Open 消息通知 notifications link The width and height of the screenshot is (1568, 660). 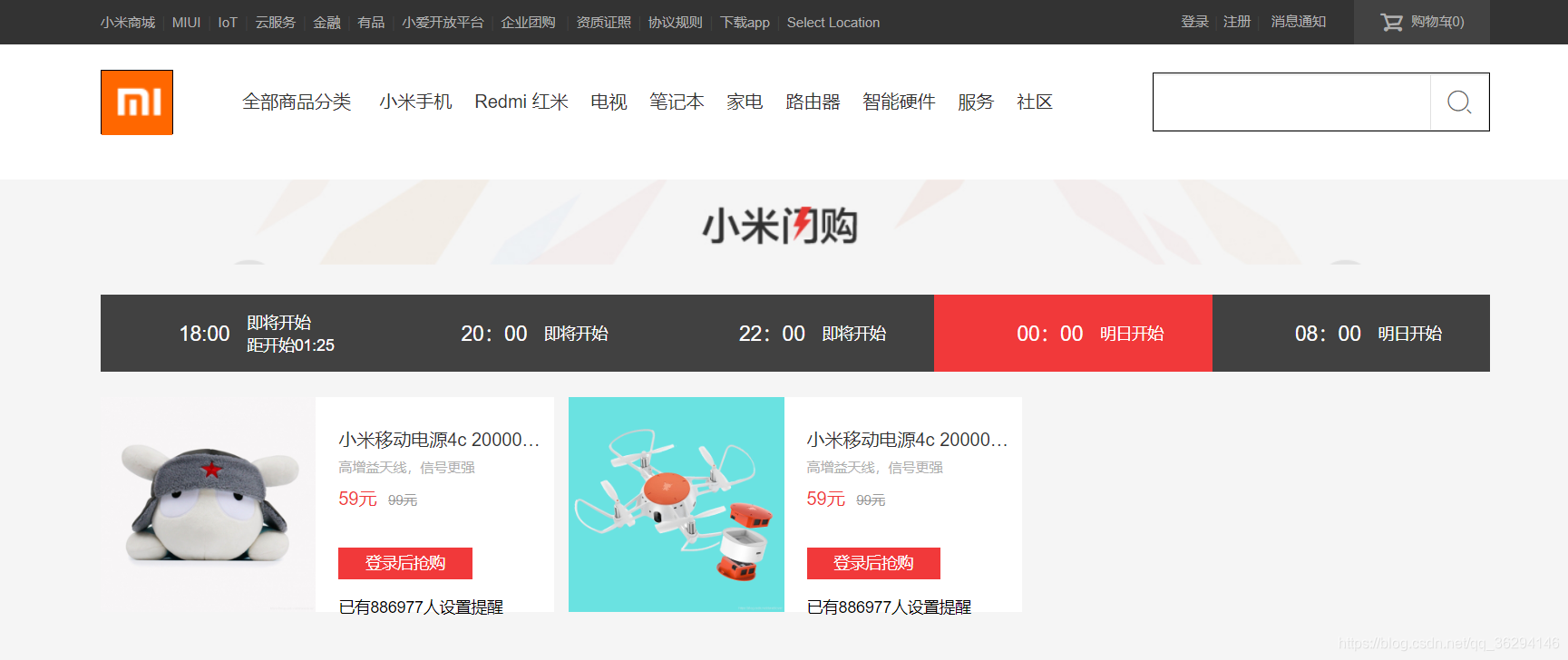pos(1299,21)
